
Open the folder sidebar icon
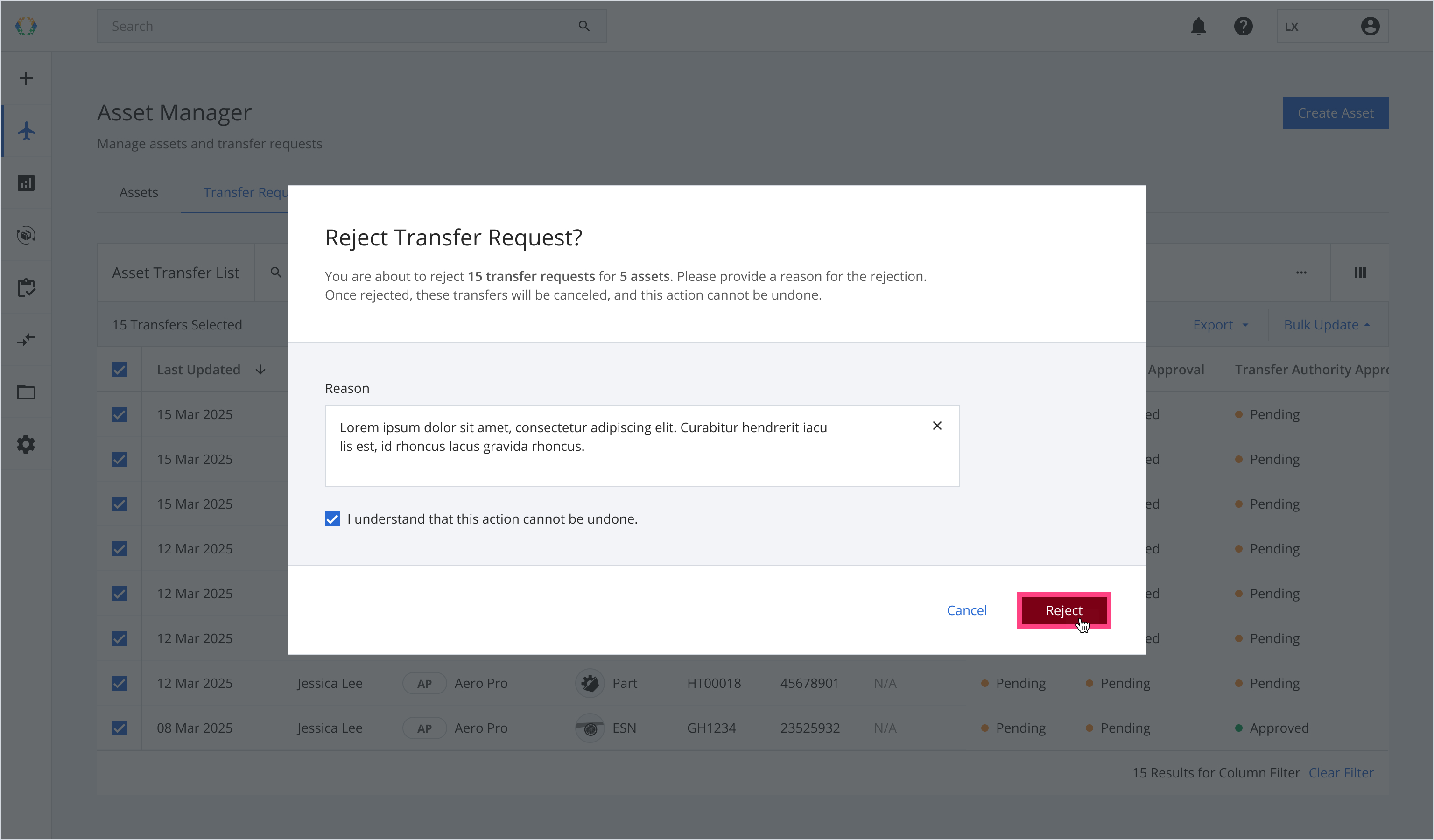pos(26,392)
